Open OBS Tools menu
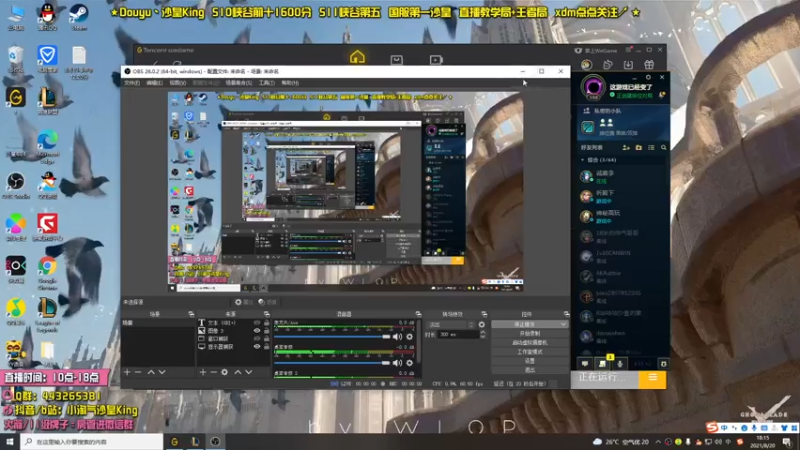The height and width of the screenshot is (450, 800). click(266, 83)
